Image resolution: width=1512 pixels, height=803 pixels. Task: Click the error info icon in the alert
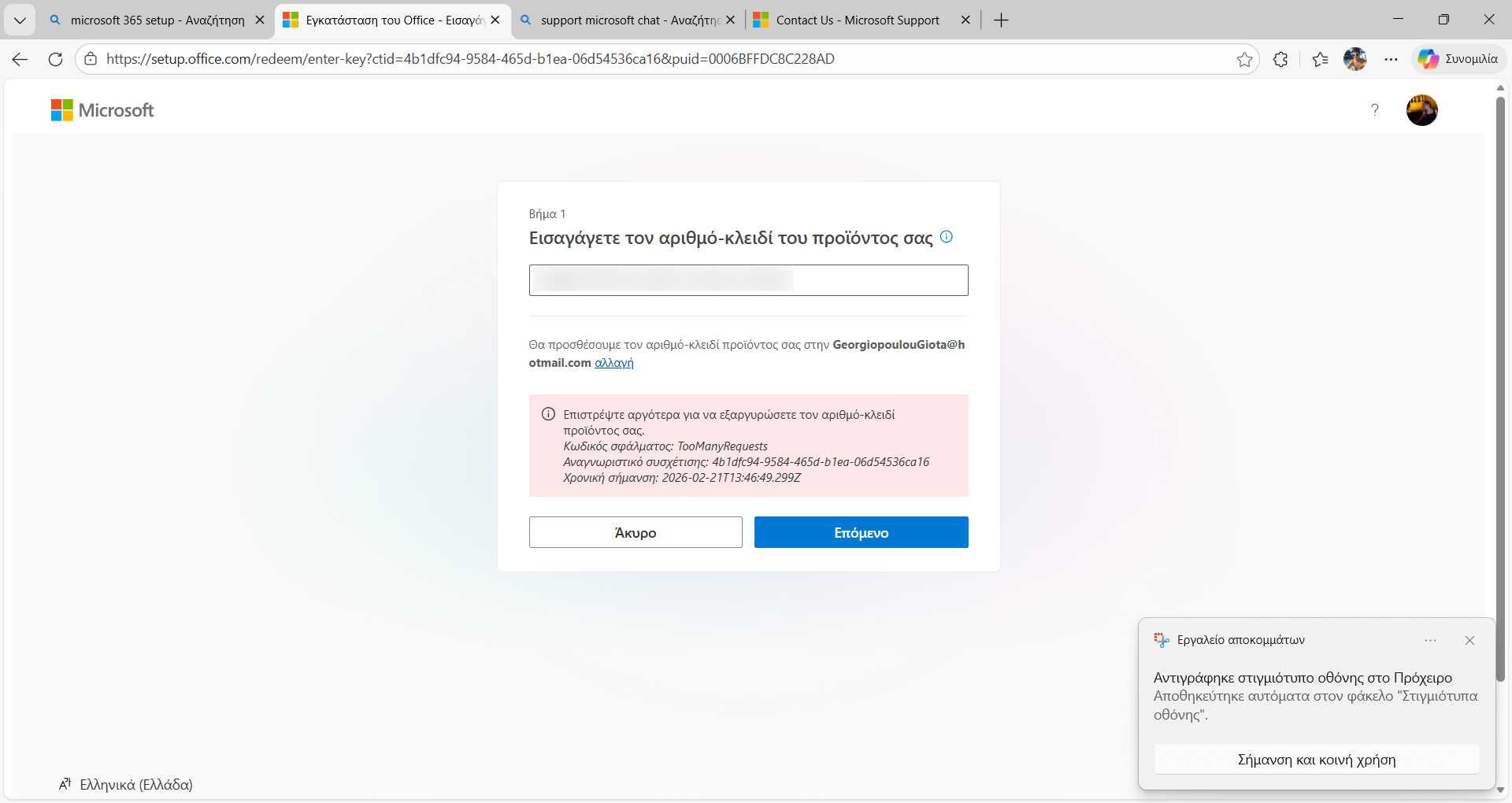pos(549,414)
